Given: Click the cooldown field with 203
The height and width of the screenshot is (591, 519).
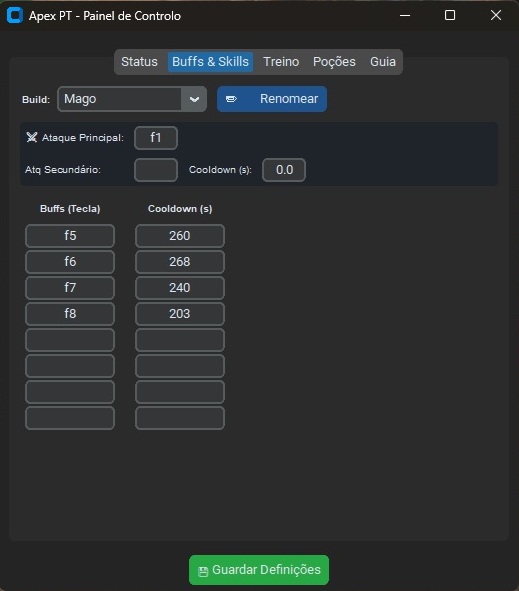Looking at the screenshot, I should [180, 314].
